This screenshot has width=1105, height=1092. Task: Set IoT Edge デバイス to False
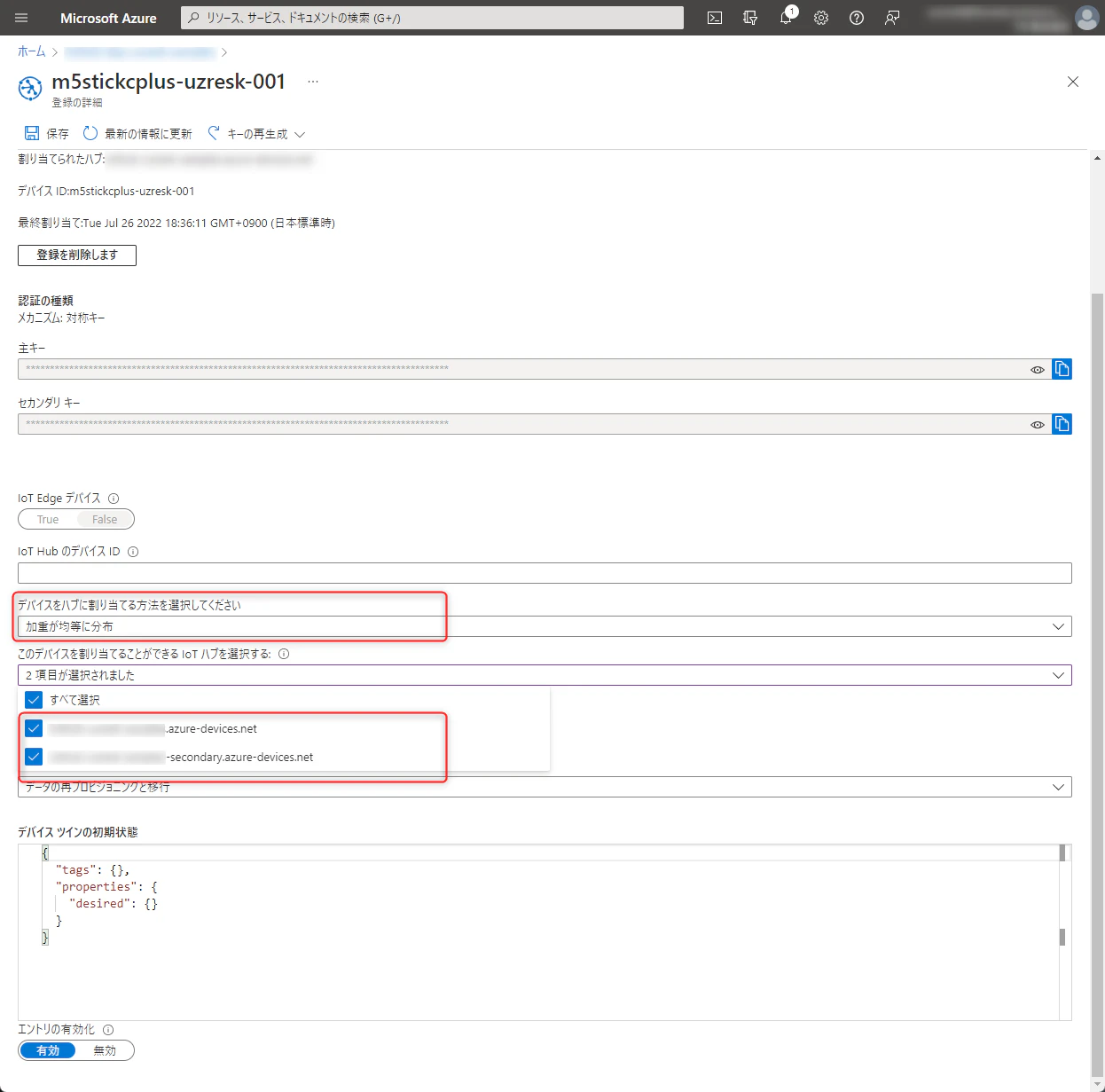(x=105, y=519)
